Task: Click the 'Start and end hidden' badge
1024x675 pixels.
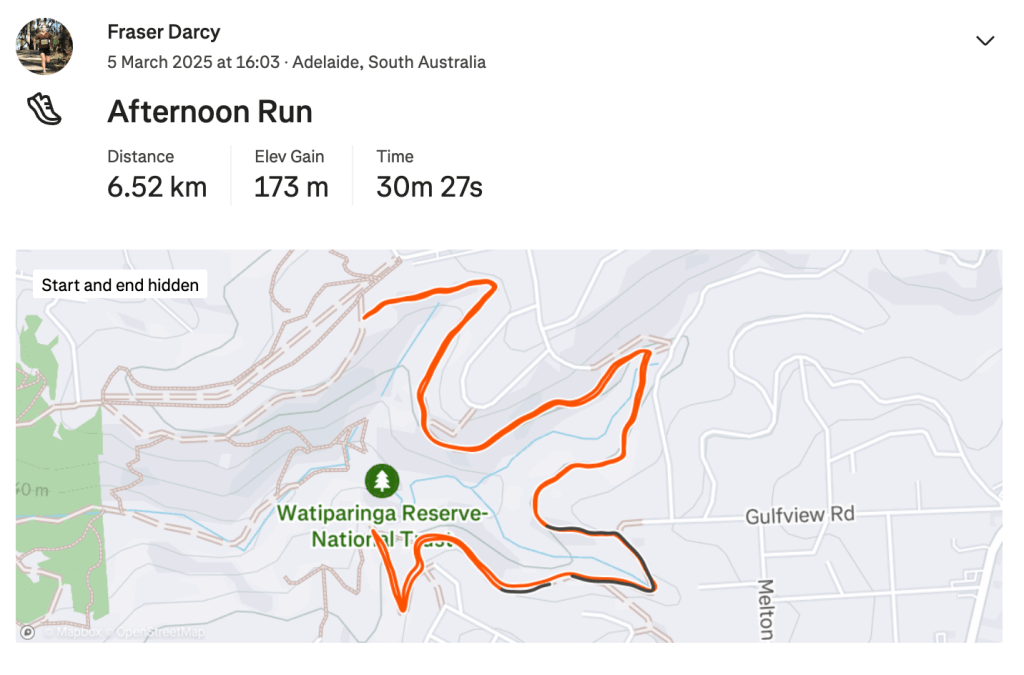Action: coord(120,285)
